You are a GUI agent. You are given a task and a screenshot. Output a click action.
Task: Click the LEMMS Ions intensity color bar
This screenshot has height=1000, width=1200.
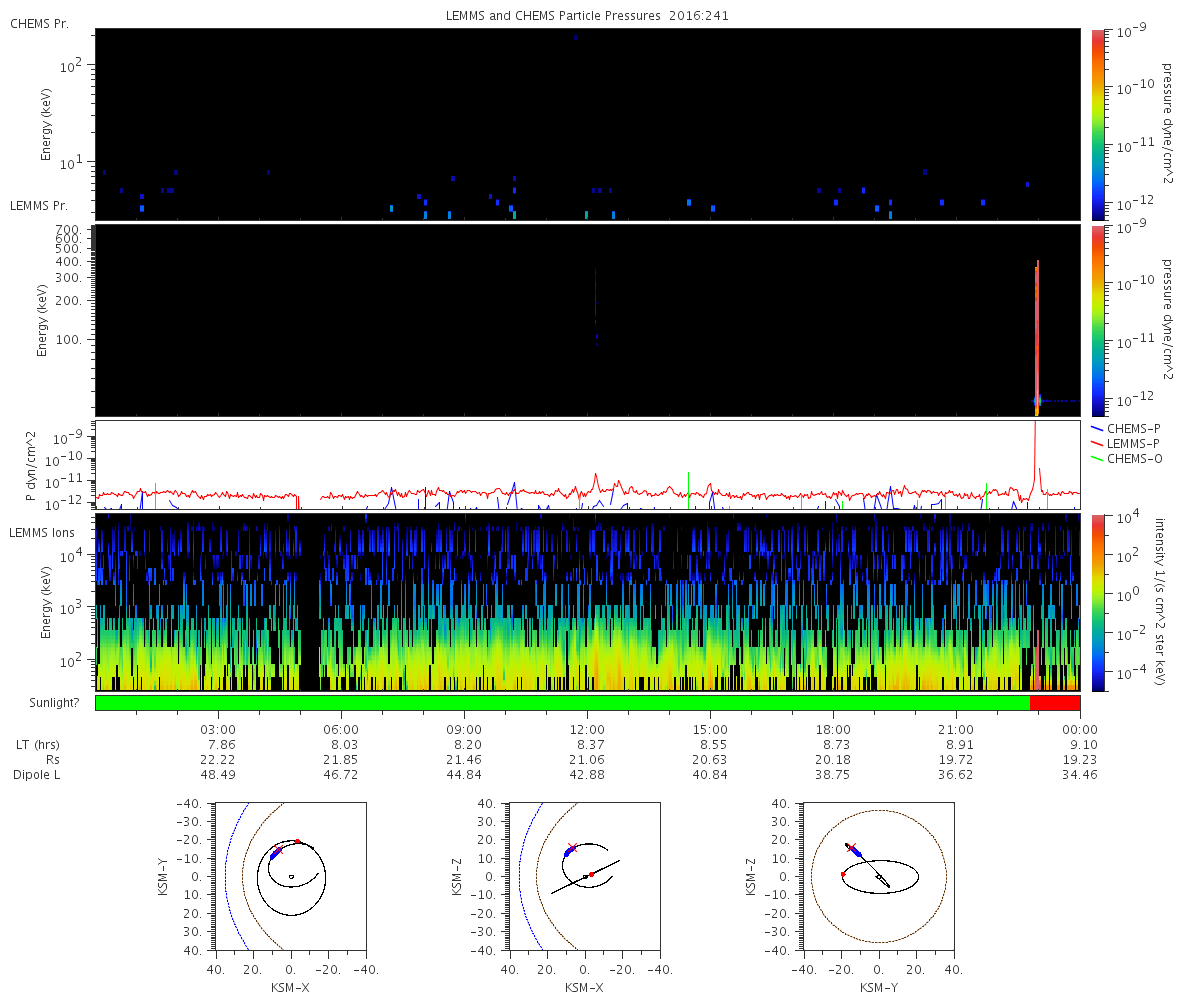pos(1097,602)
